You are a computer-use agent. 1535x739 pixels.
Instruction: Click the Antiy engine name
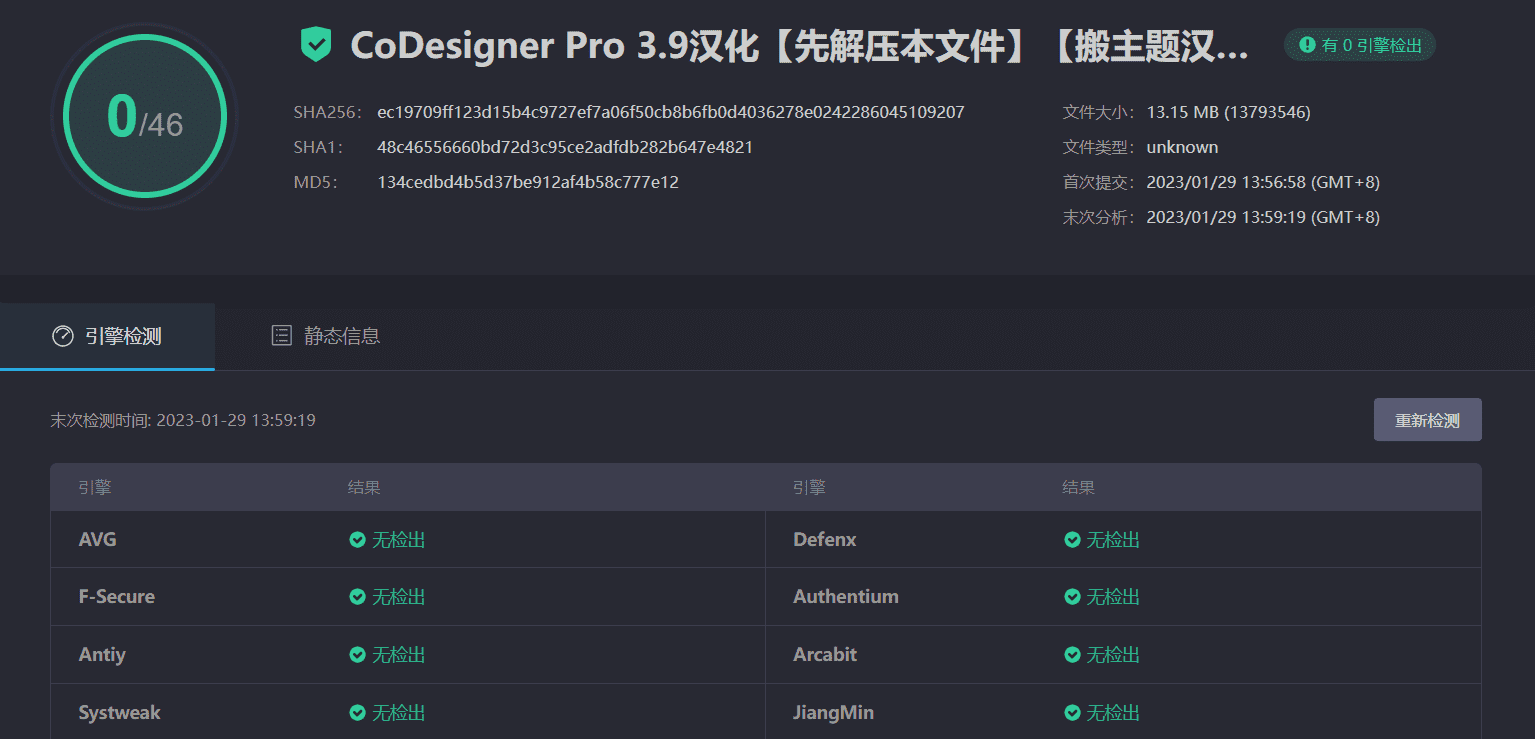(102, 655)
